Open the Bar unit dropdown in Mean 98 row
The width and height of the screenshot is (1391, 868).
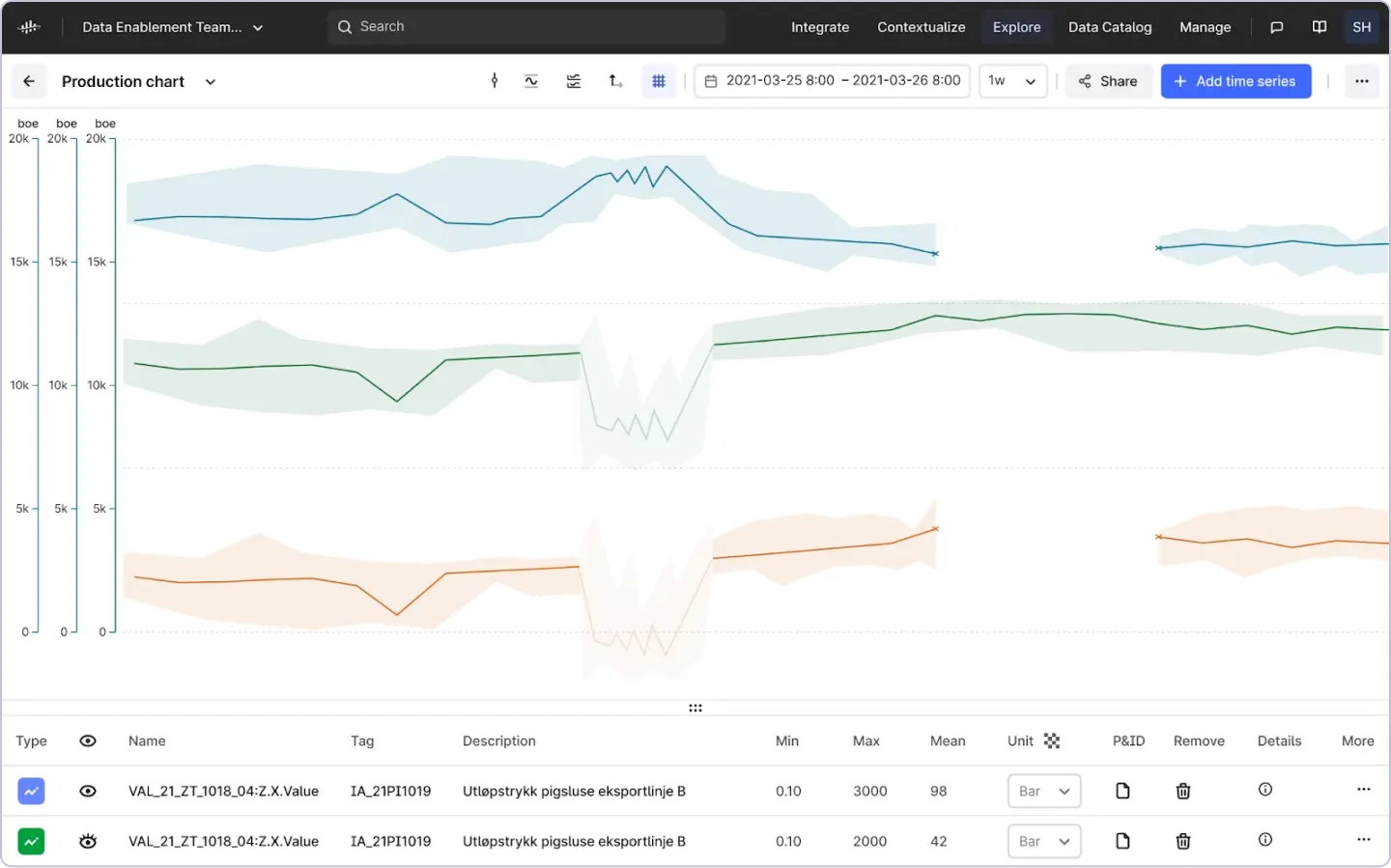[x=1044, y=791]
